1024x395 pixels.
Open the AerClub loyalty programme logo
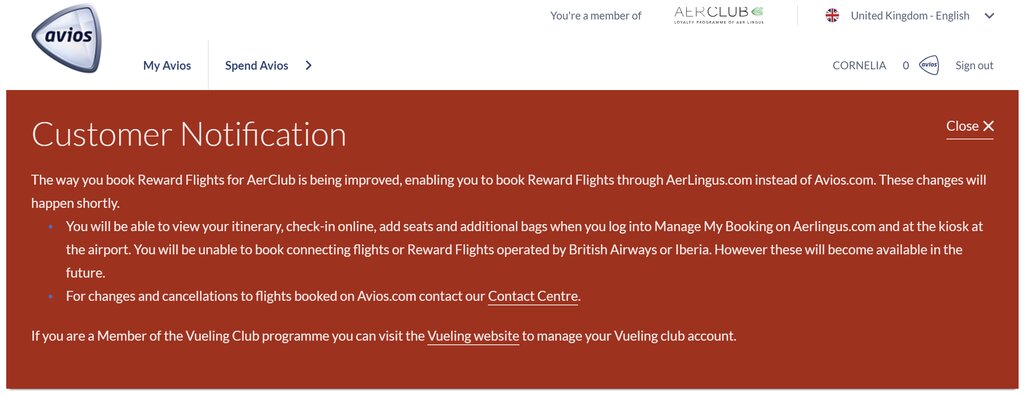pos(718,15)
